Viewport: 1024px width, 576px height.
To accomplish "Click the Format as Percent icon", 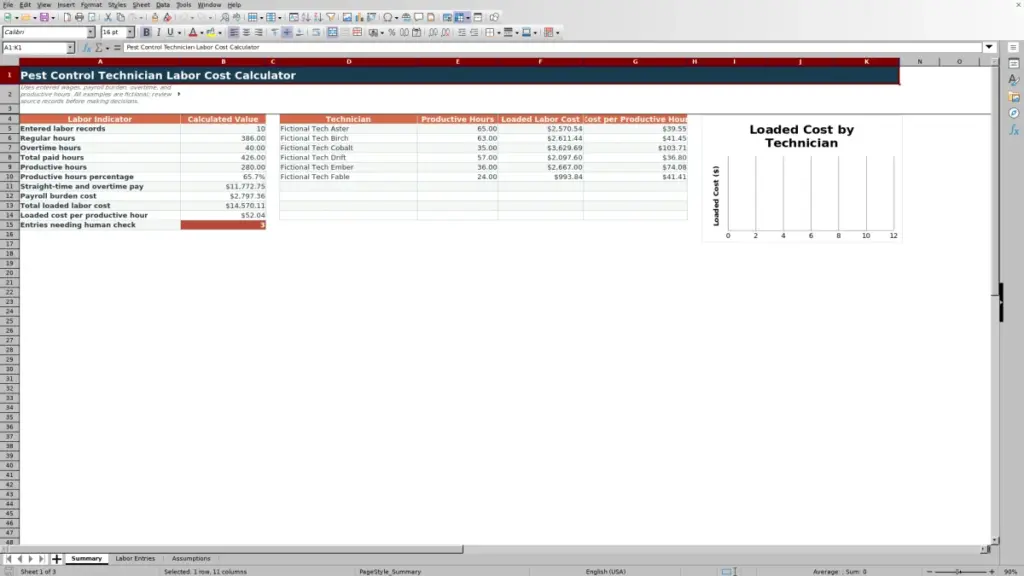I will [392, 33].
